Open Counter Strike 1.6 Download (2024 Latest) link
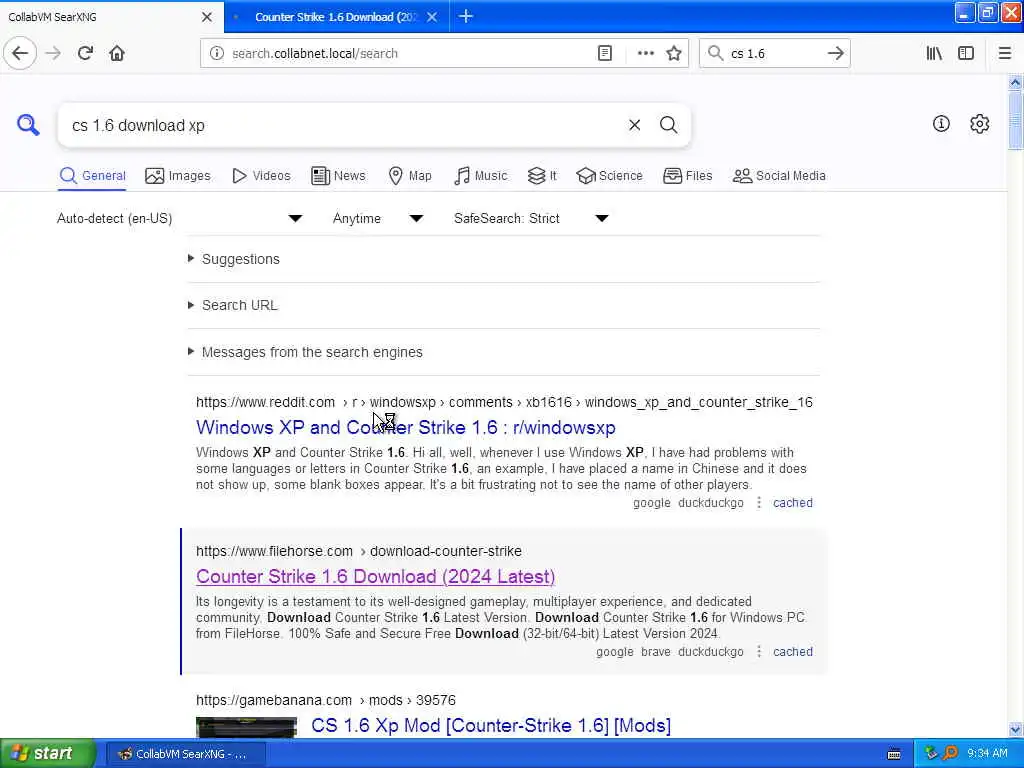The width and height of the screenshot is (1024, 768). [x=376, y=577]
